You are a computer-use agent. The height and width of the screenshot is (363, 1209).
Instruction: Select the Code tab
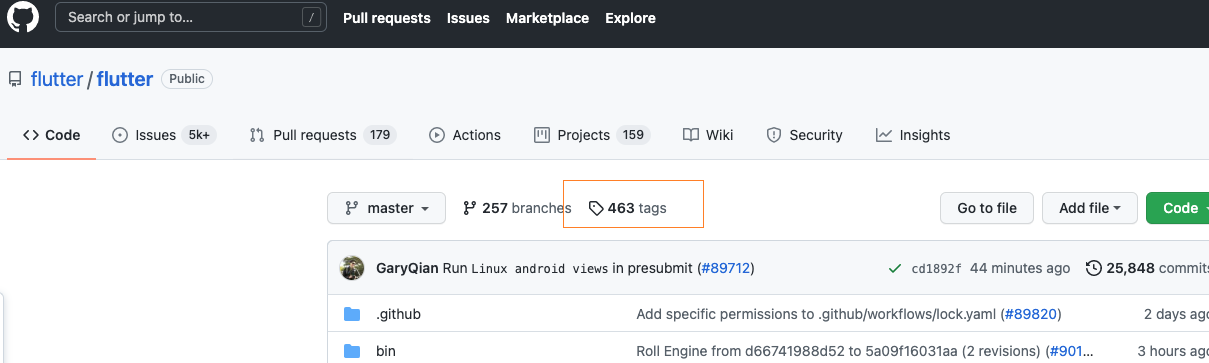tap(51, 135)
